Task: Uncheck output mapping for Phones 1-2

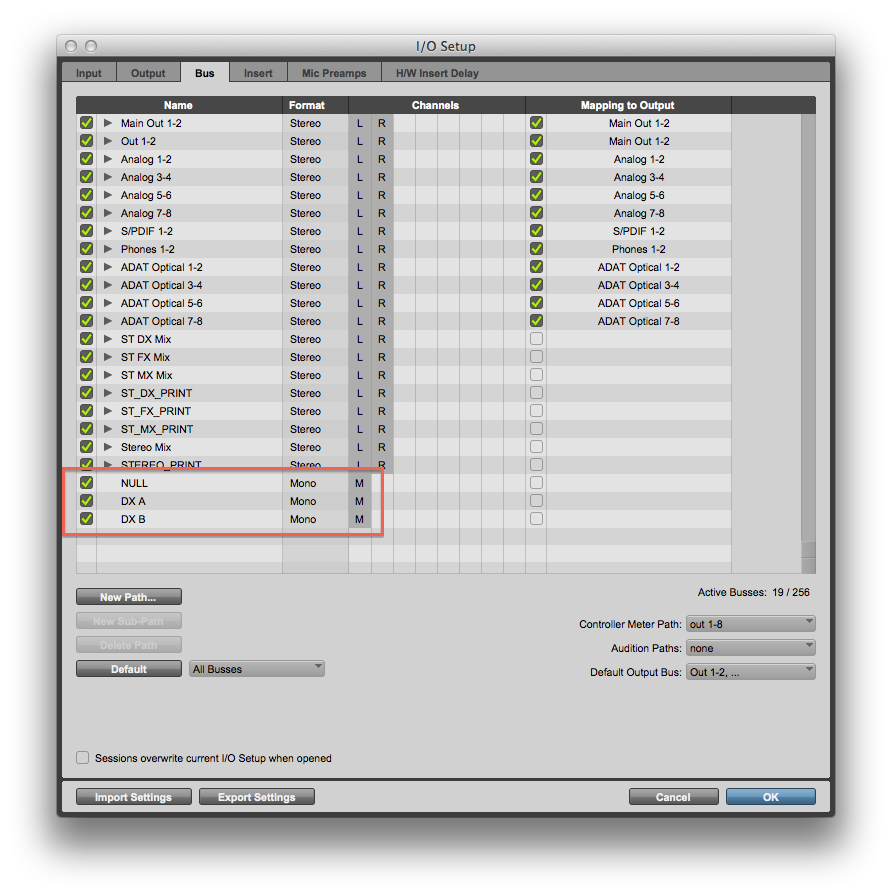Action: (x=536, y=249)
